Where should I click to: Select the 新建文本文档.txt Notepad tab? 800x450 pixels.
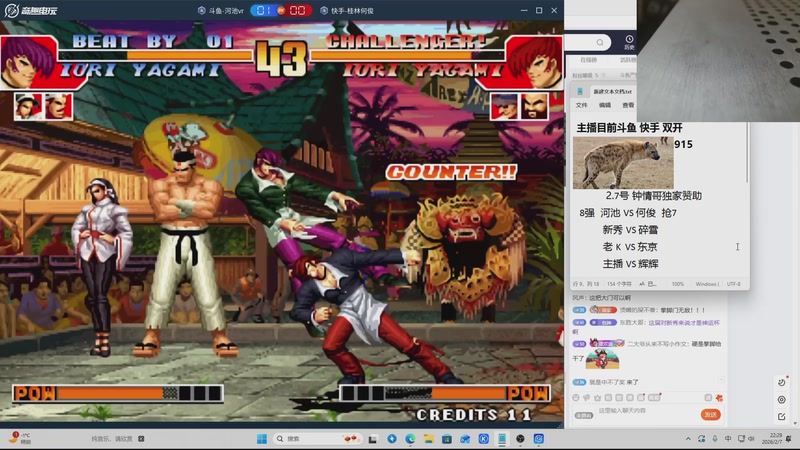coord(612,92)
